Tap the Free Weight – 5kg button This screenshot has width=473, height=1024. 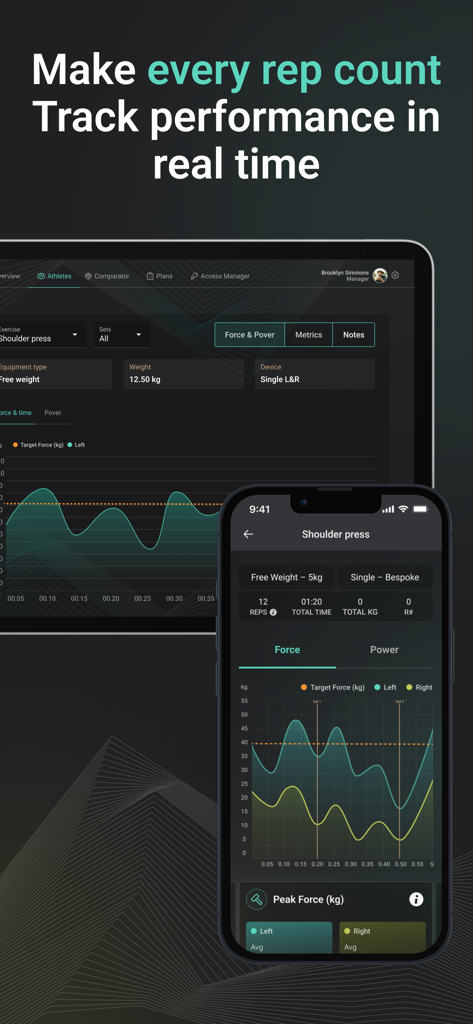pyautogui.click(x=287, y=577)
